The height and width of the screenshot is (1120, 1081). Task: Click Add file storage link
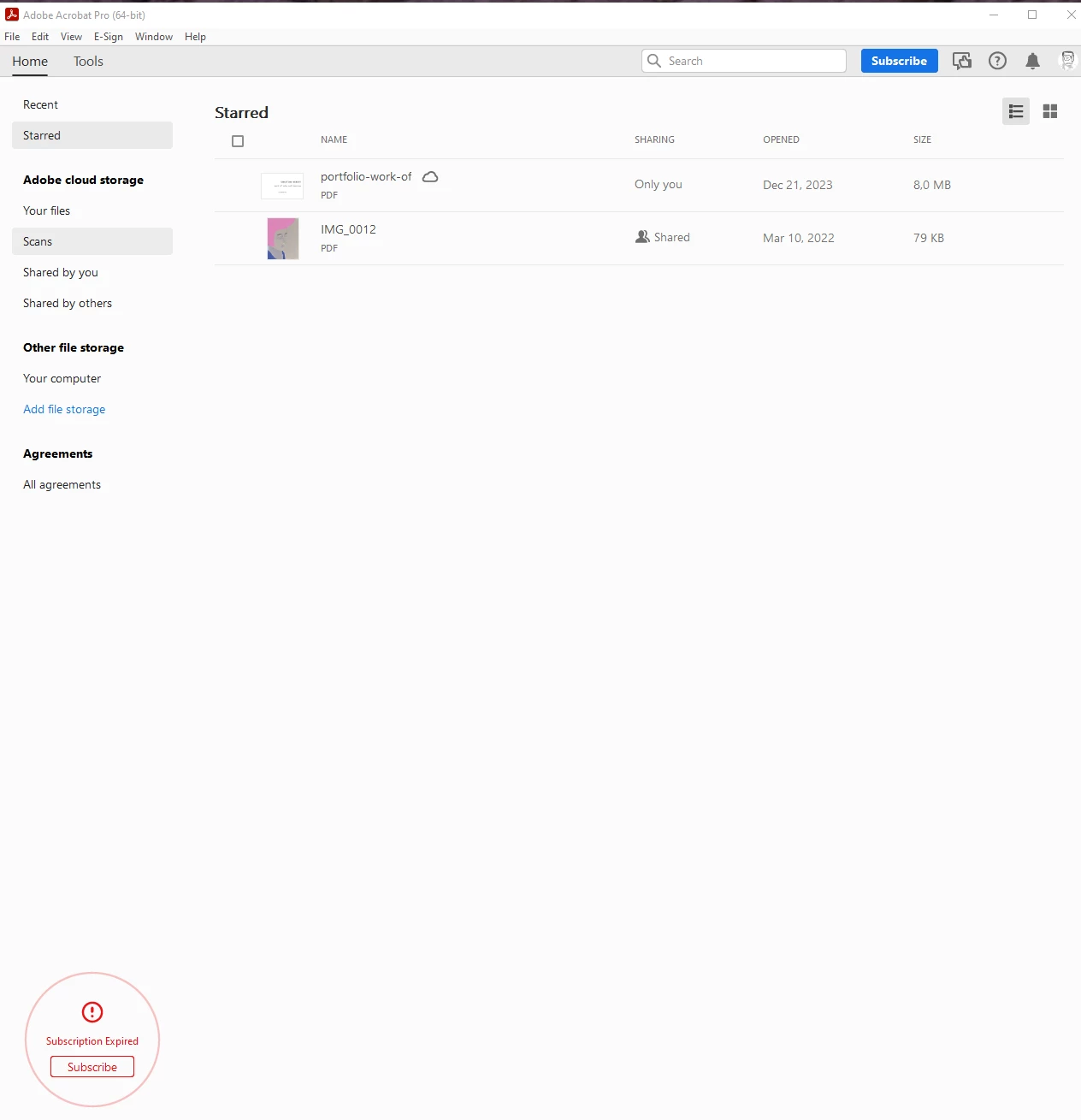click(x=64, y=409)
